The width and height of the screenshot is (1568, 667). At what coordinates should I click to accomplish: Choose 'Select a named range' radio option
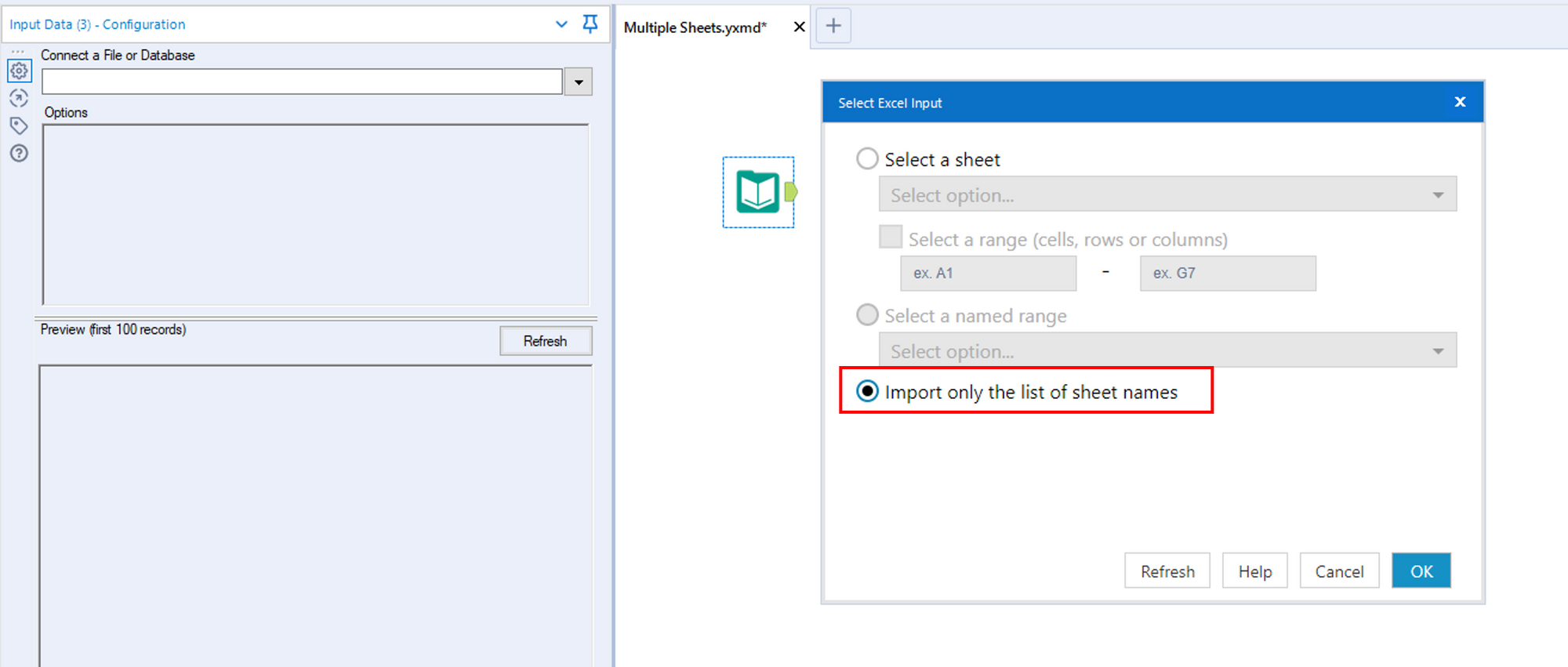pyautogui.click(x=867, y=315)
